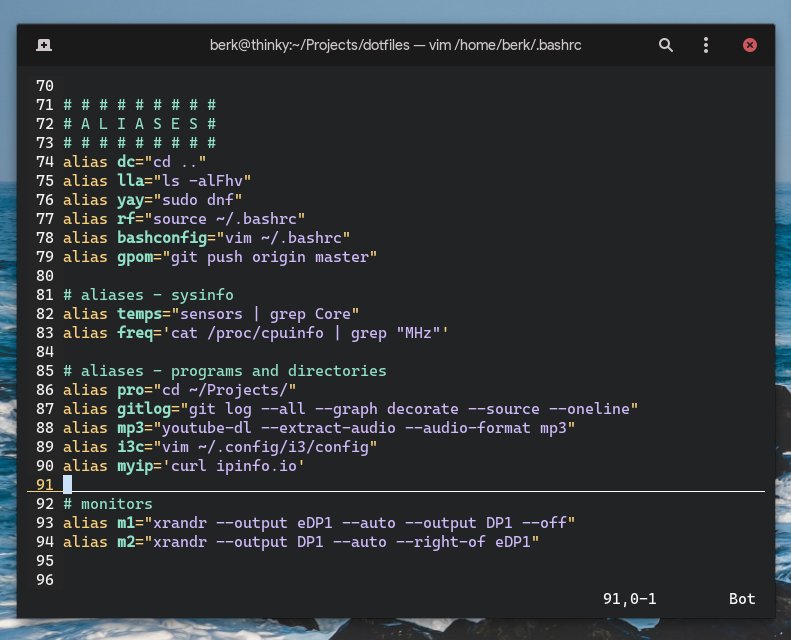This screenshot has height=640, width=791.
Task: Click the new tab icon in title bar
Action: [x=44, y=45]
